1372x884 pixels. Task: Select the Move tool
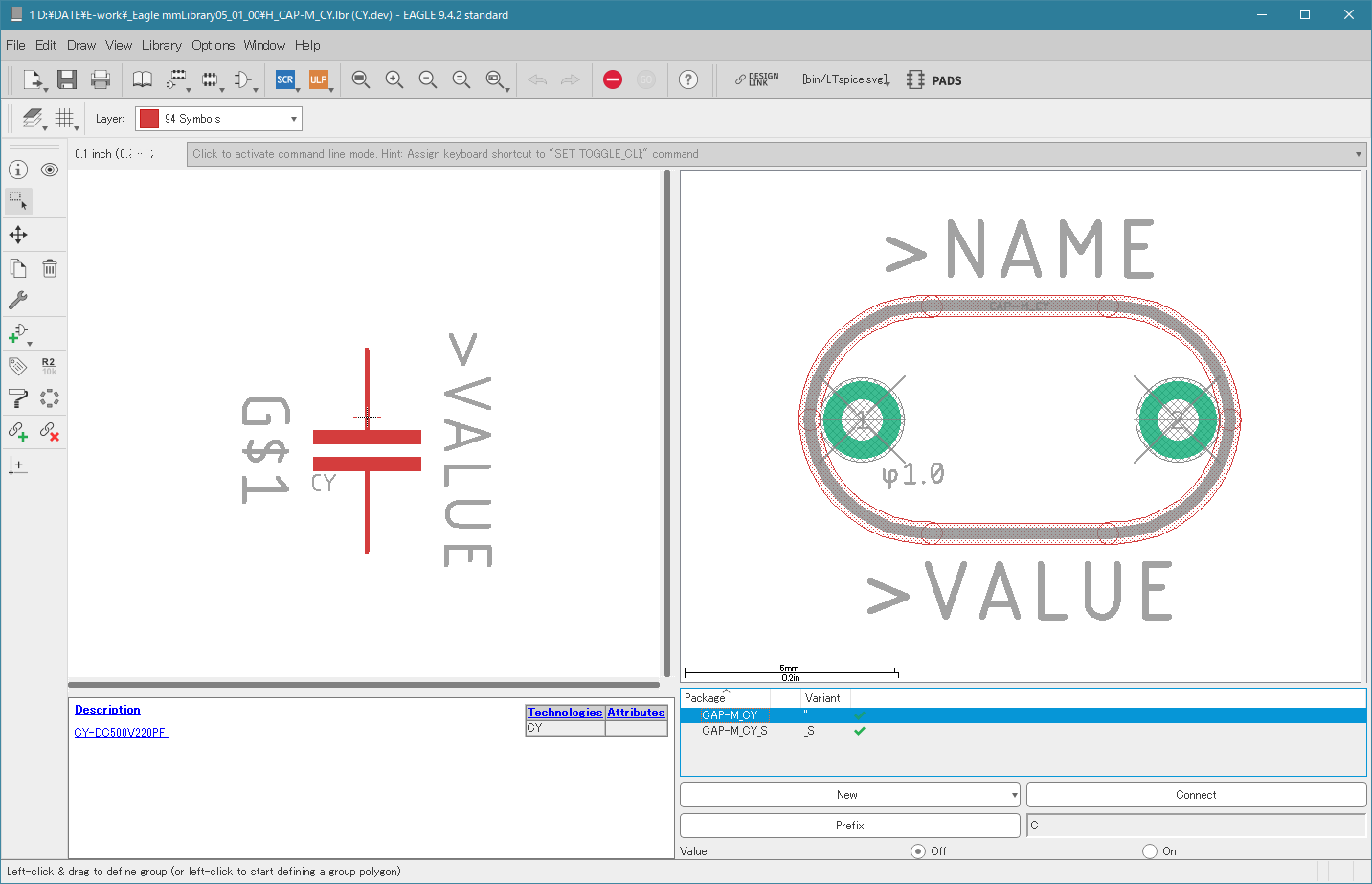(18, 235)
